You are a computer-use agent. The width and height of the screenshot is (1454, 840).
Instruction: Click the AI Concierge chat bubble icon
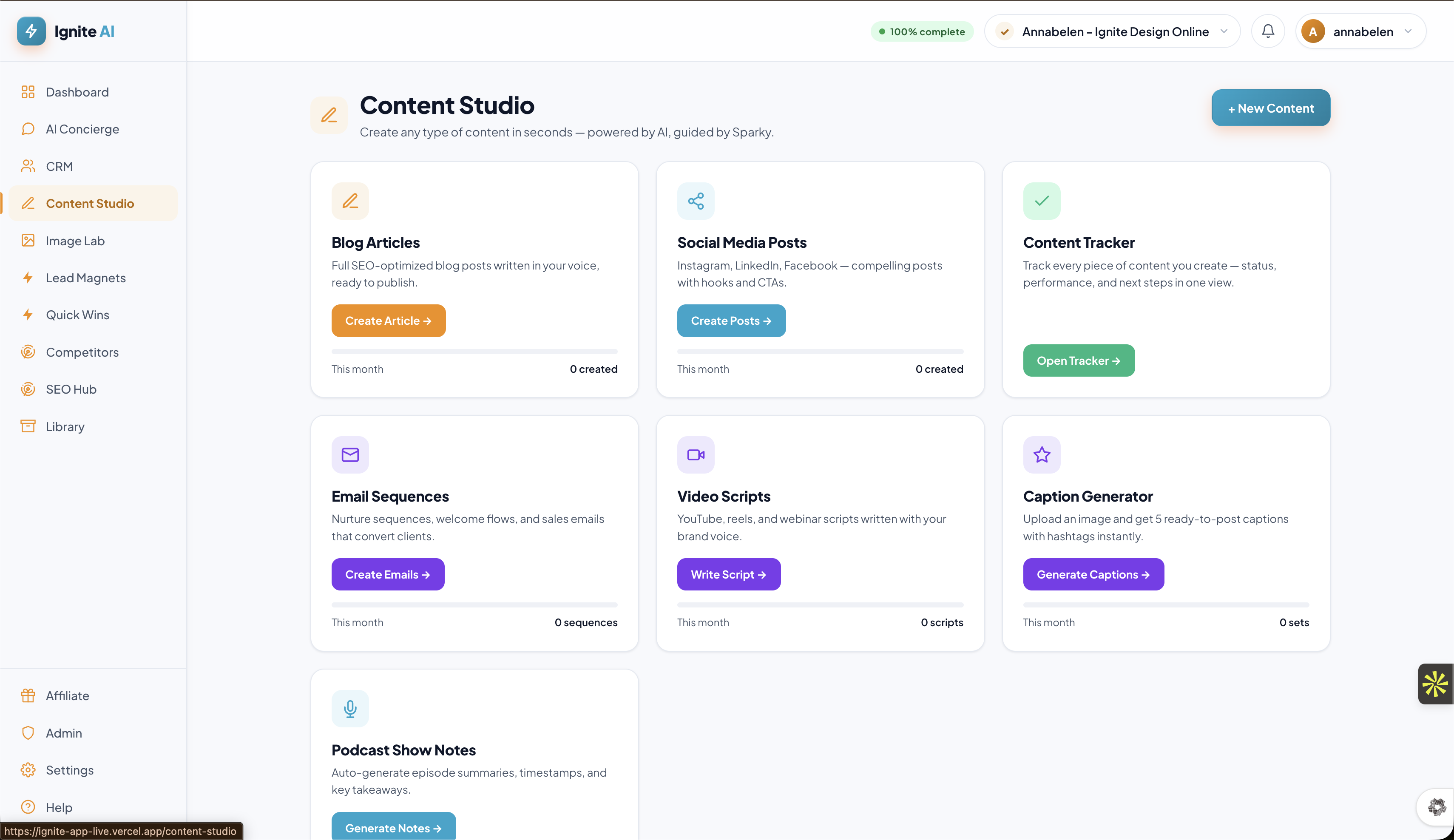[28, 129]
